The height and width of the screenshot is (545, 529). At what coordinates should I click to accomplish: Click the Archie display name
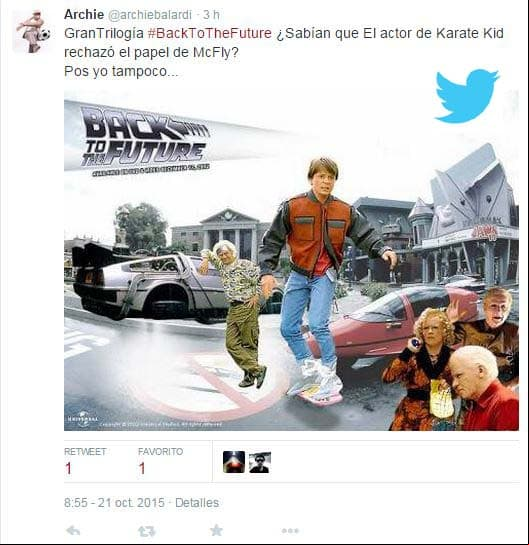click(x=84, y=14)
